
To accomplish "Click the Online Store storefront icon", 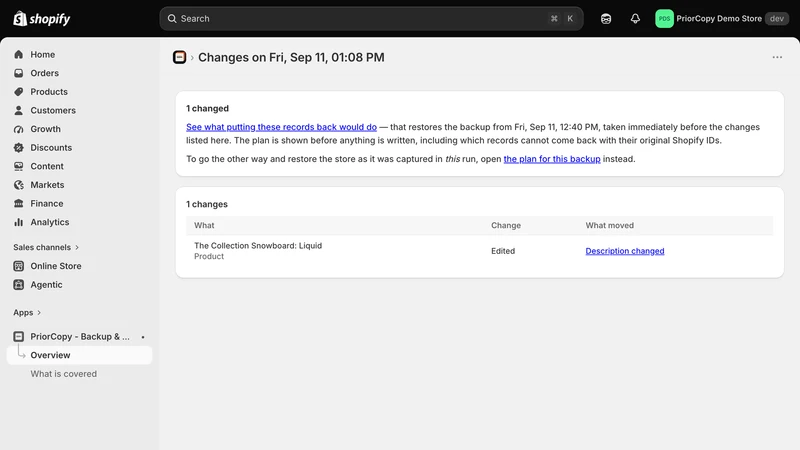I will (x=19, y=266).
